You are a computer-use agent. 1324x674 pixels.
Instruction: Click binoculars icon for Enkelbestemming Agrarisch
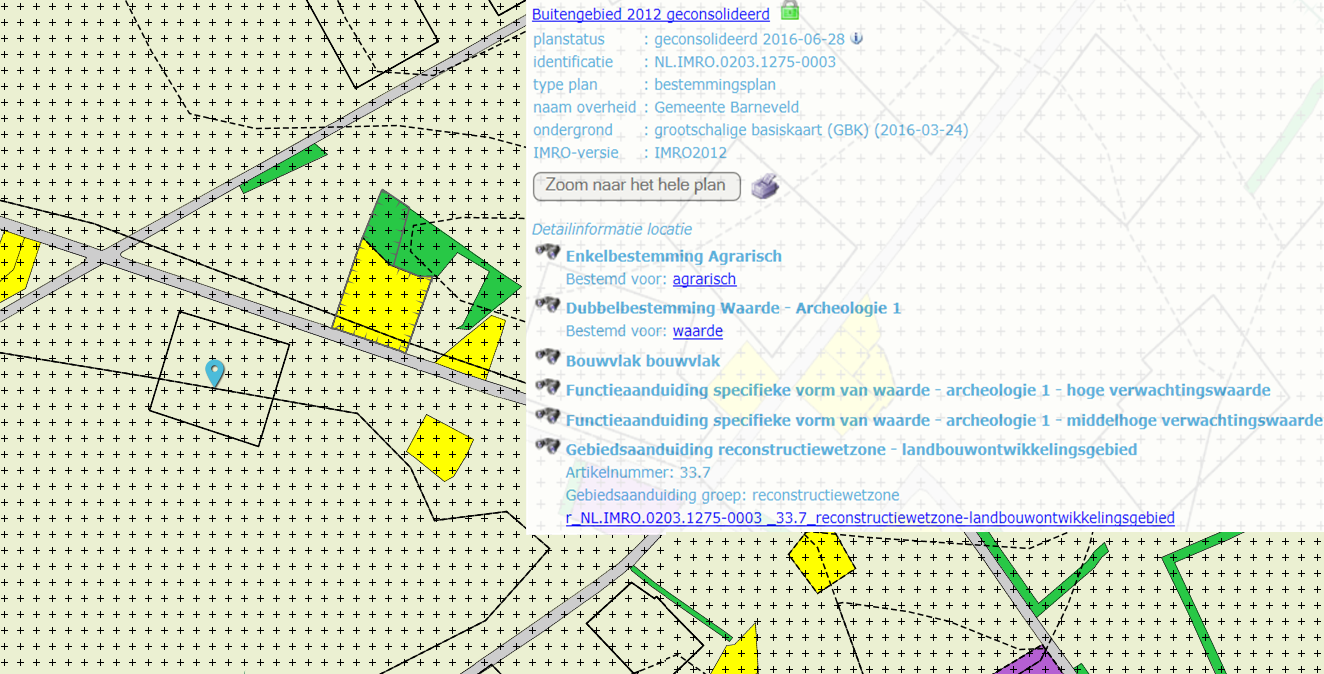pos(547,253)
